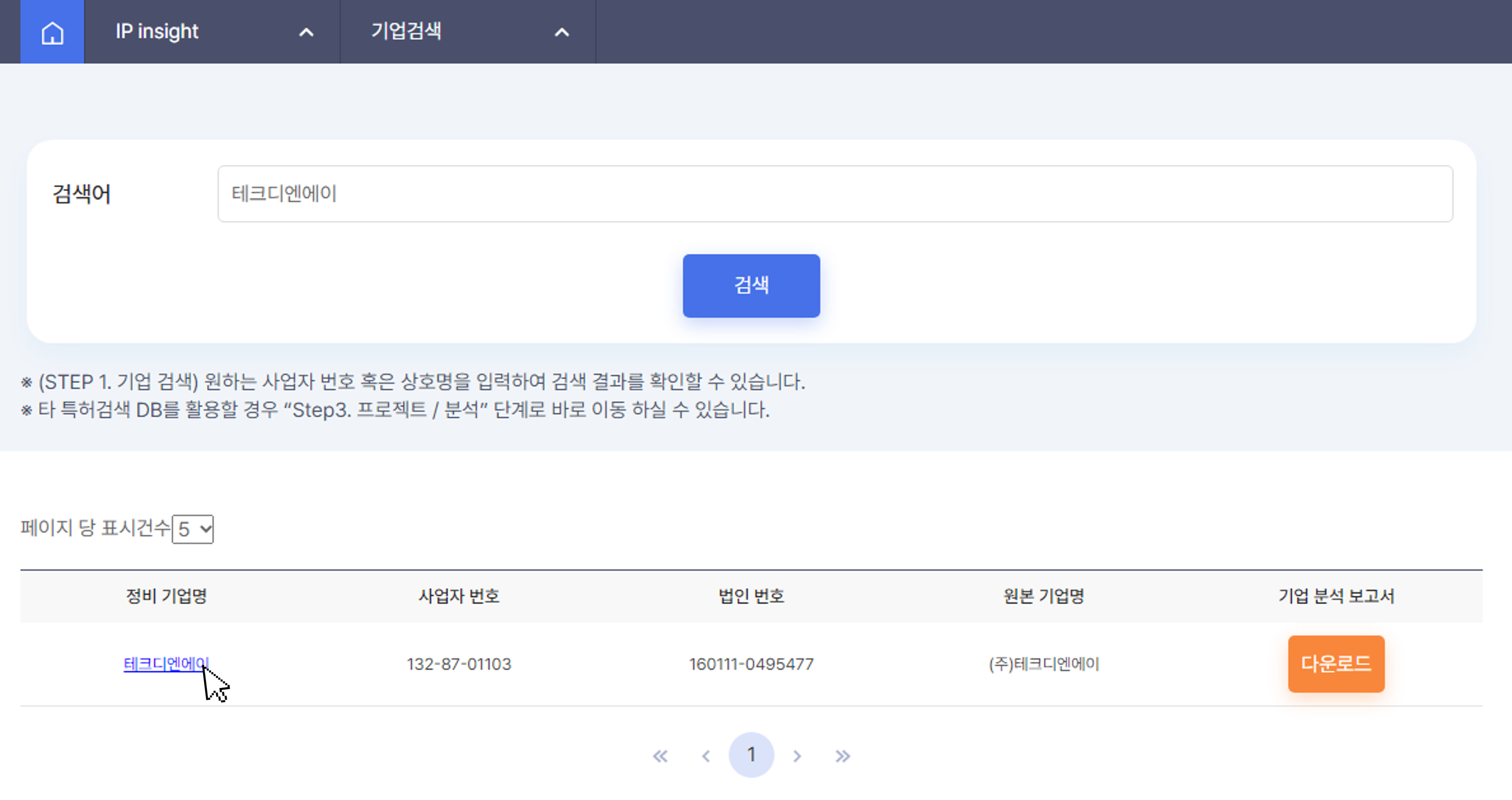Image resolution: width=1512 pixels, height=800 pixels.
Task: Select the (주)테크디엔에이 original name cell
Action: coord(1044,664)
